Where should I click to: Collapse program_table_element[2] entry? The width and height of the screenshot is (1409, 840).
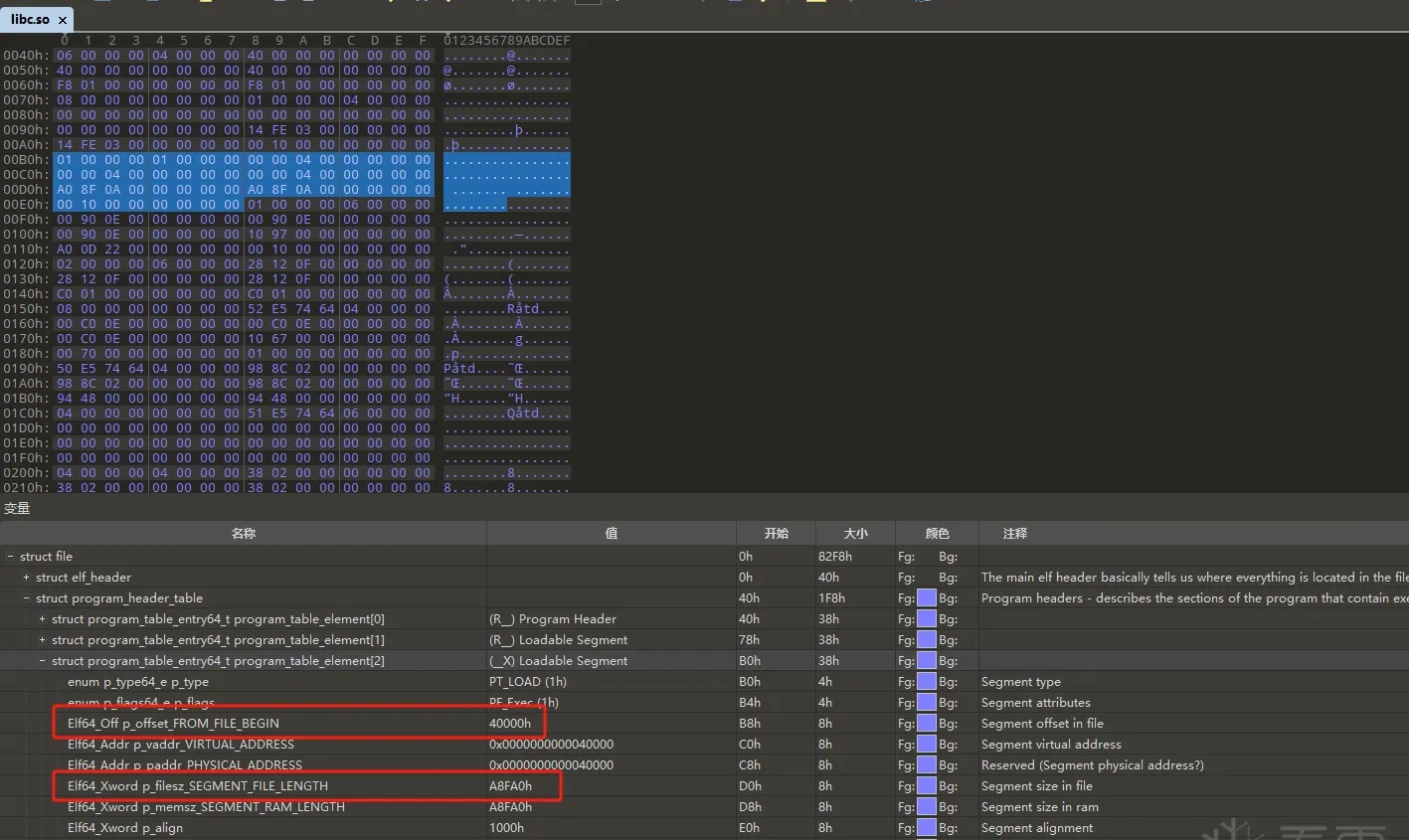point(42,661)
